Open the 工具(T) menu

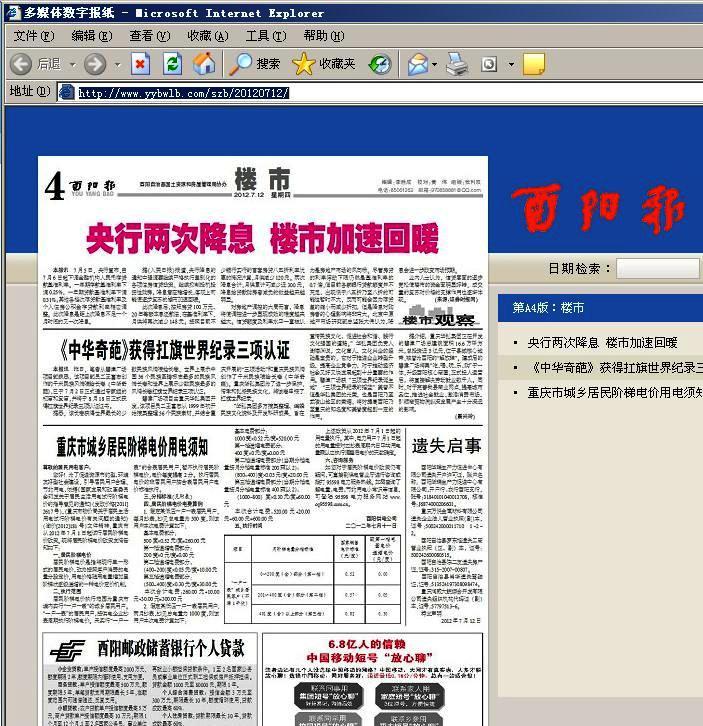265,35
